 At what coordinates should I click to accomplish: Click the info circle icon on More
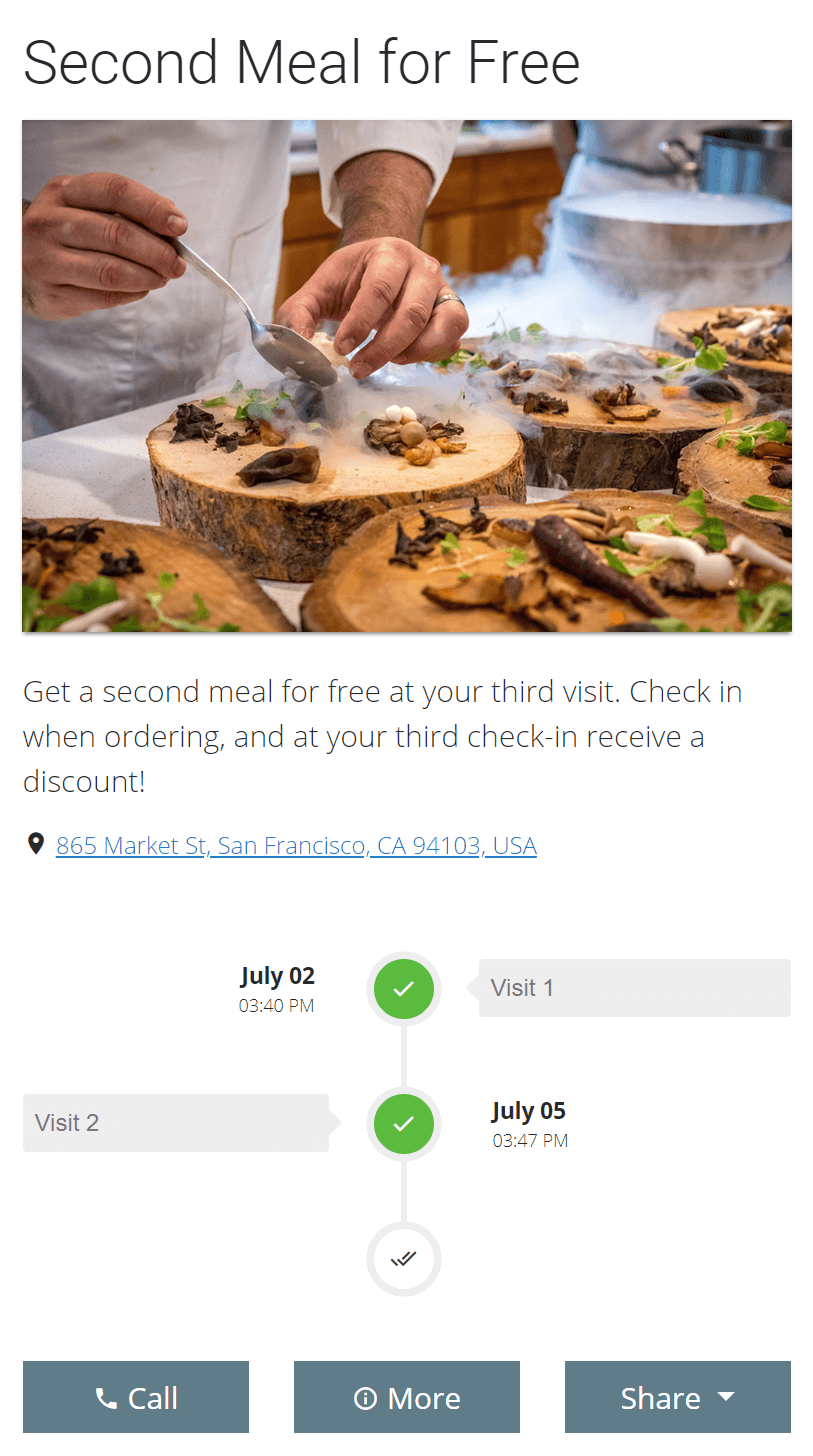[366, 1398]
